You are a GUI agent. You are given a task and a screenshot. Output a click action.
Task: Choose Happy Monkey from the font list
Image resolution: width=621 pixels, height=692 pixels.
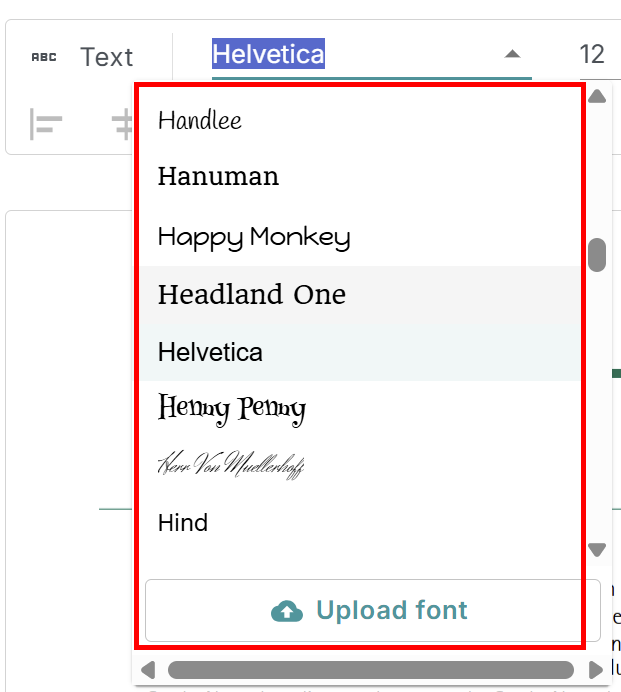[x=254, y=237]
